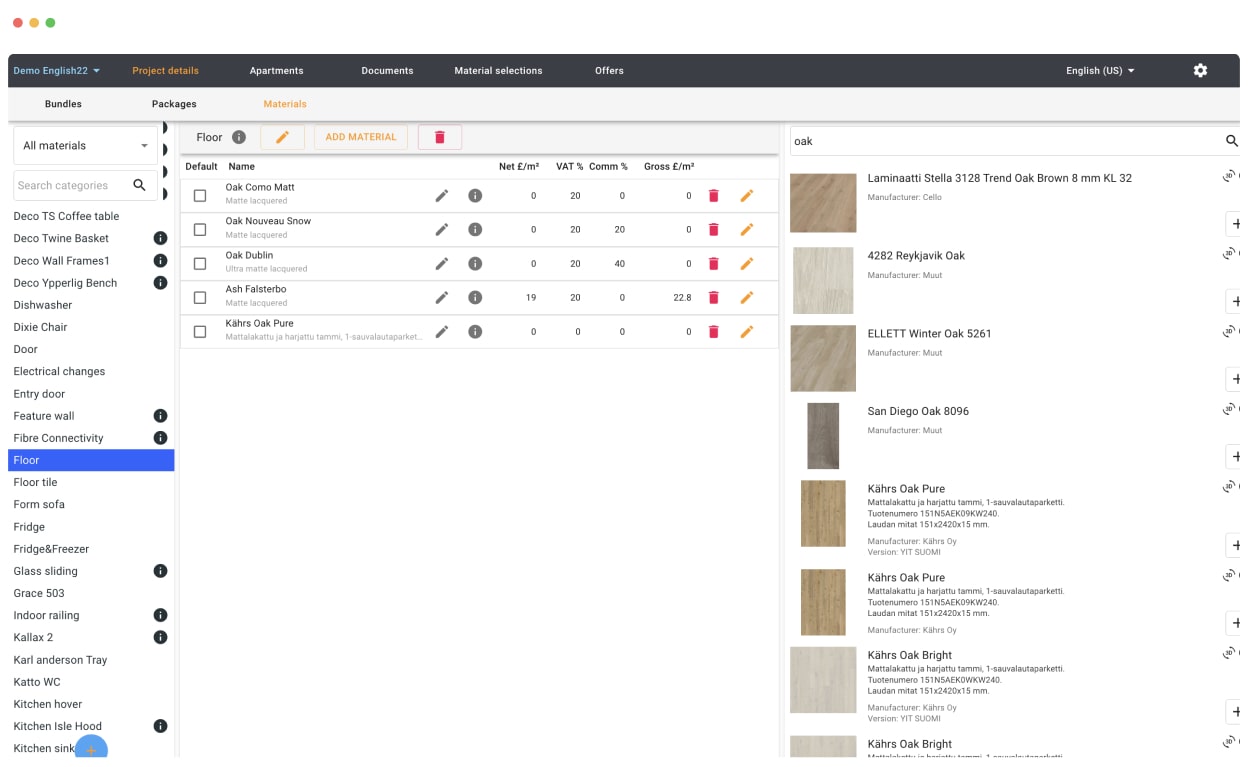The width and height of the screenshot is (1248, 767).
Task: Check default box for Ash Falsterbo
Action: pos(200,298)
